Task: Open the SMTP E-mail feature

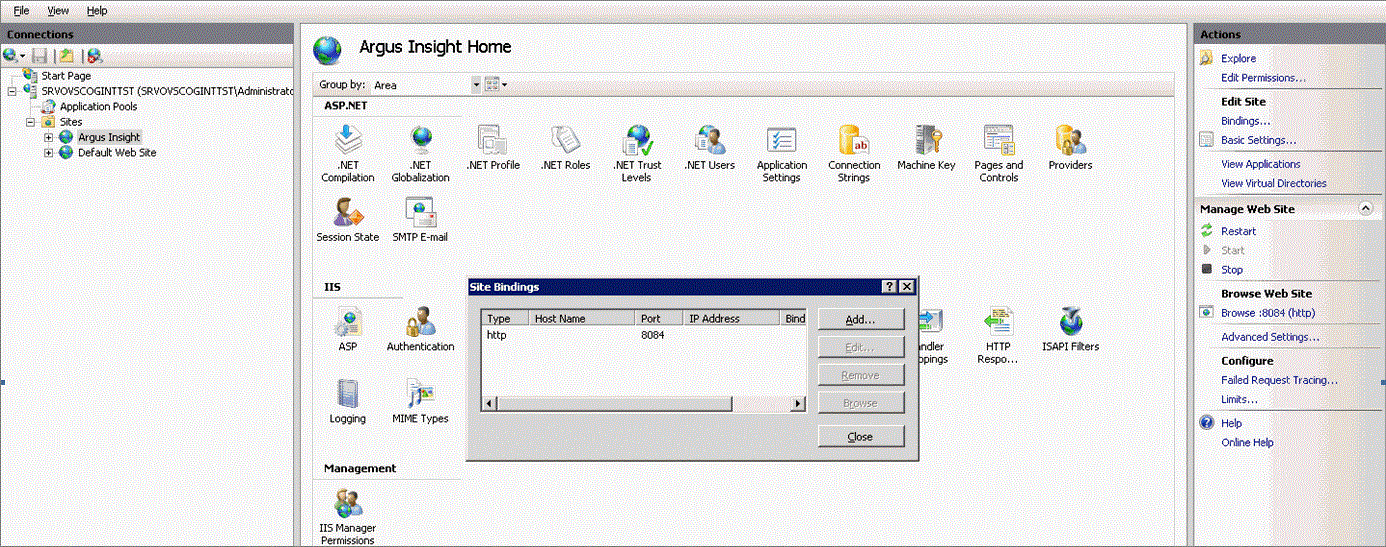Action: pos(420,220)
